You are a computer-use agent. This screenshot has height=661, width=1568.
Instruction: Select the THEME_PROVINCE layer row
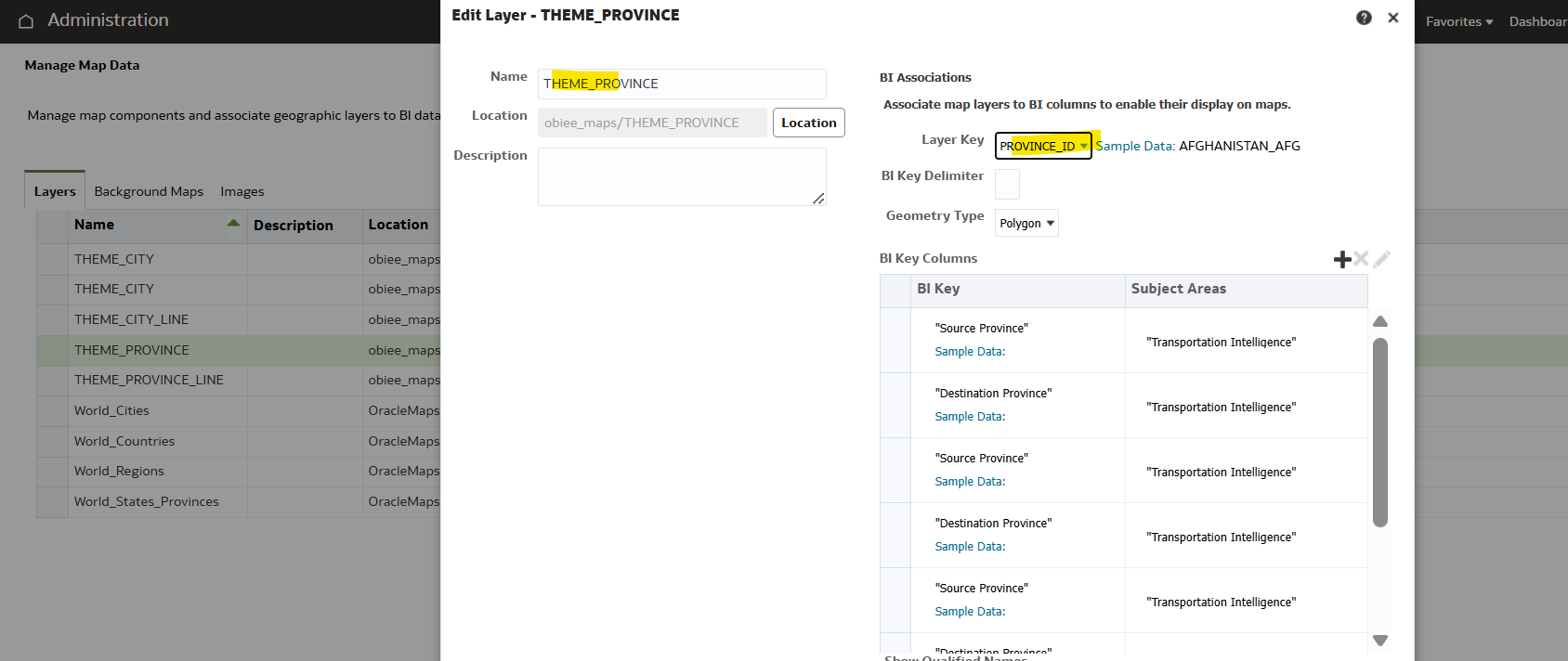point(239,350)
